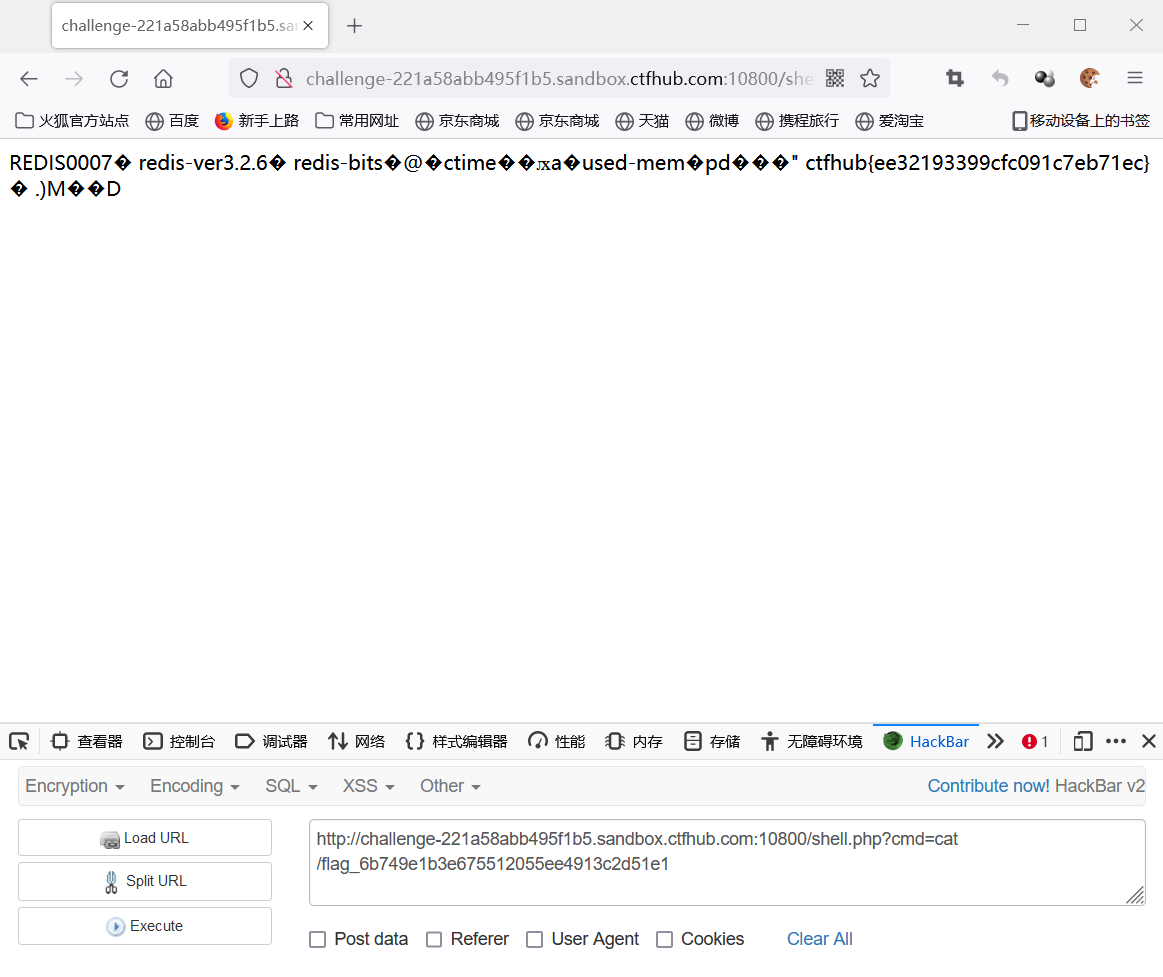1163x977 pixels.
Task: Open the 存储 storage tab
Action: [x=712, y=741]
